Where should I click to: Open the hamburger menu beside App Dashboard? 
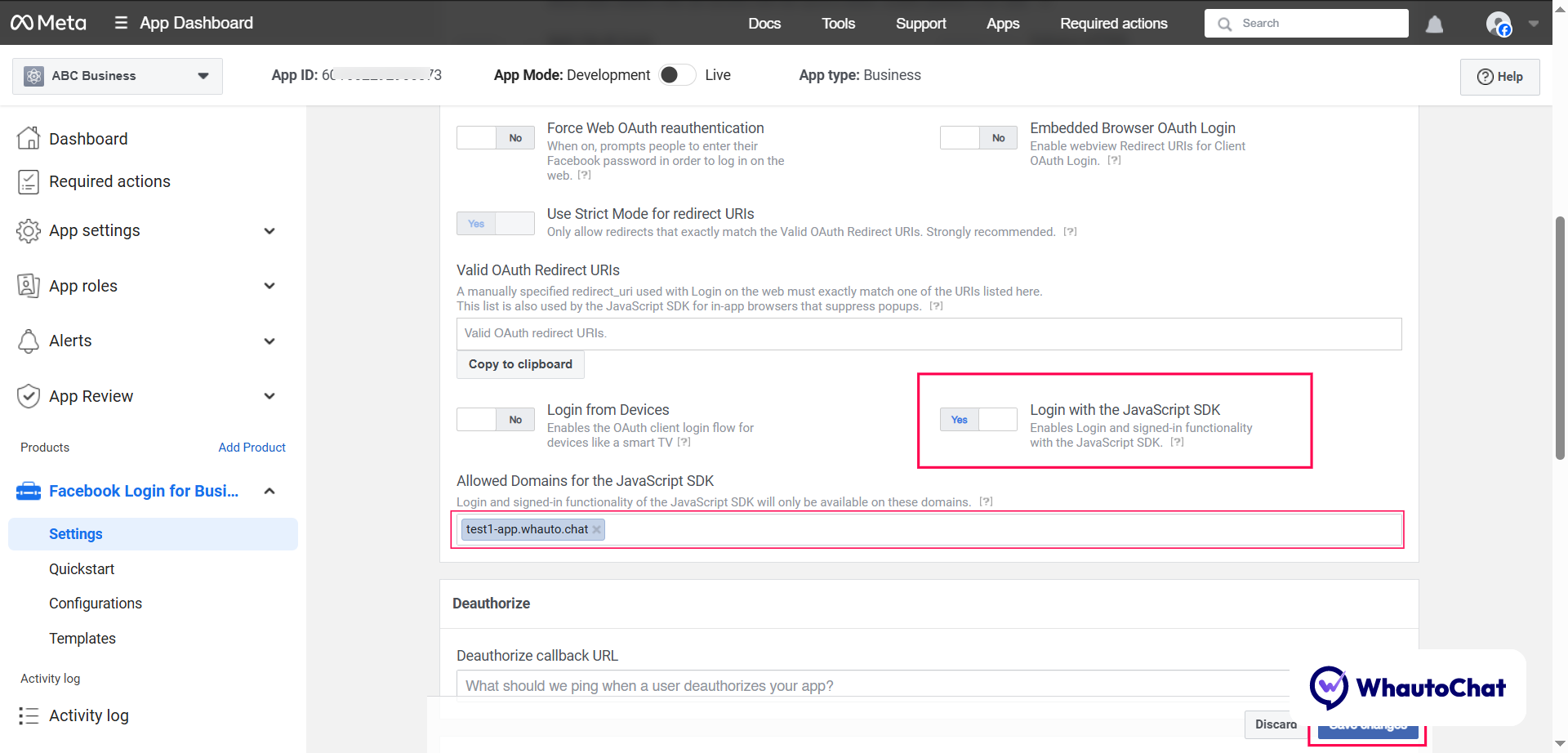click(121, 23)
